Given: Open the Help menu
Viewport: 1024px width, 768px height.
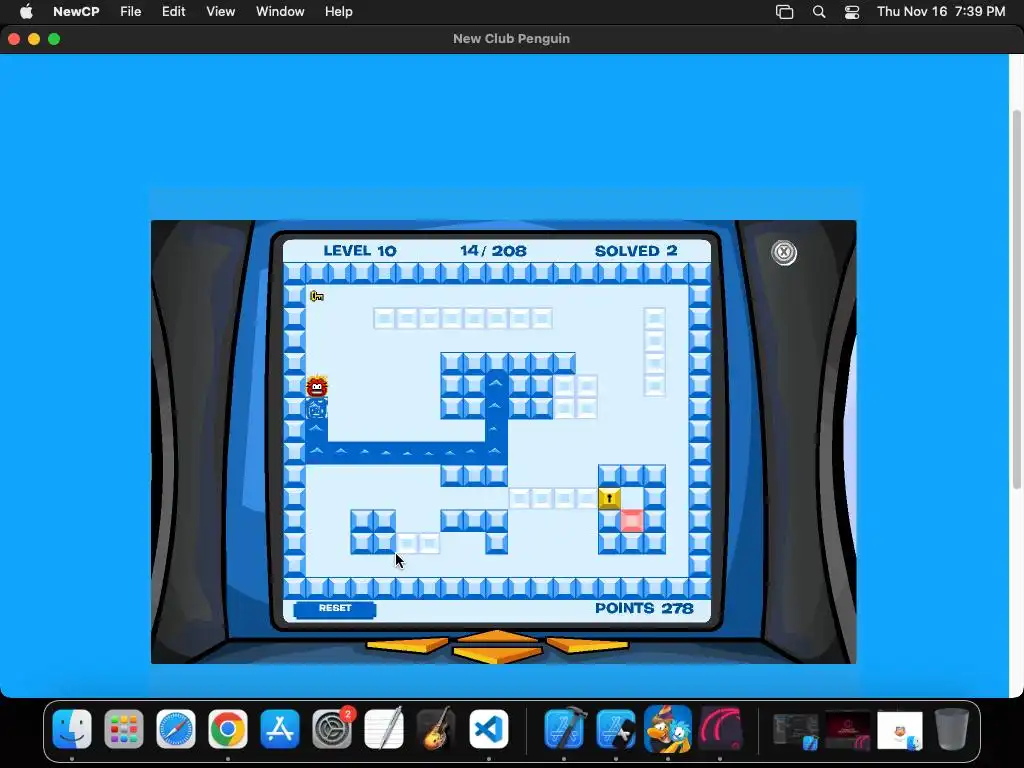Looking at the screenshot, I should (339, 12).
